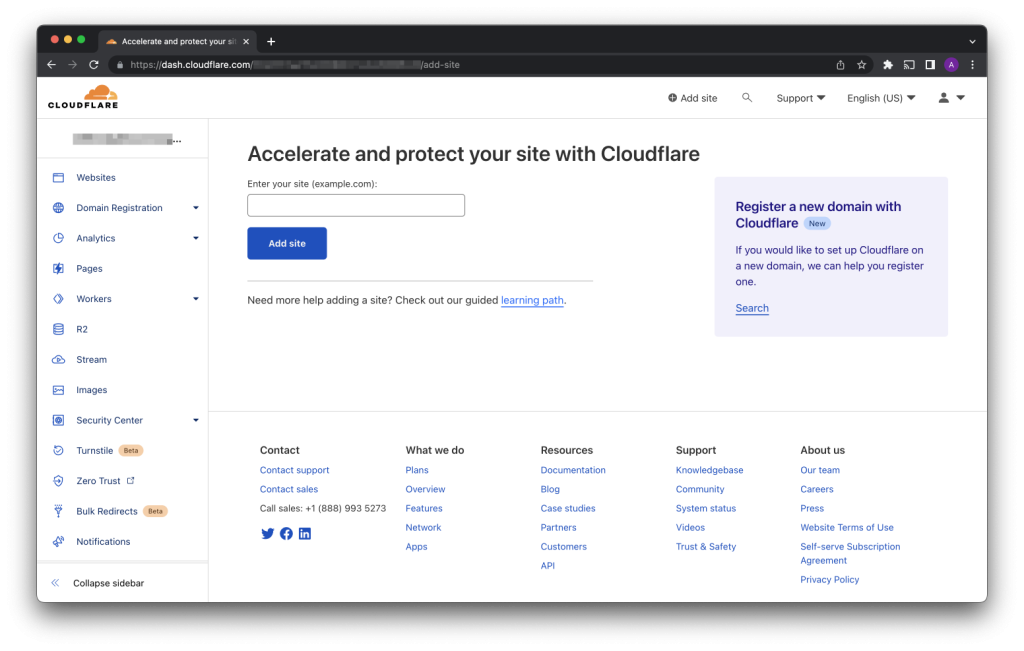Follow the learning path link
The height and width of the screenshot is (651, 1024).
pyautogui.click(x=532, y=300)
